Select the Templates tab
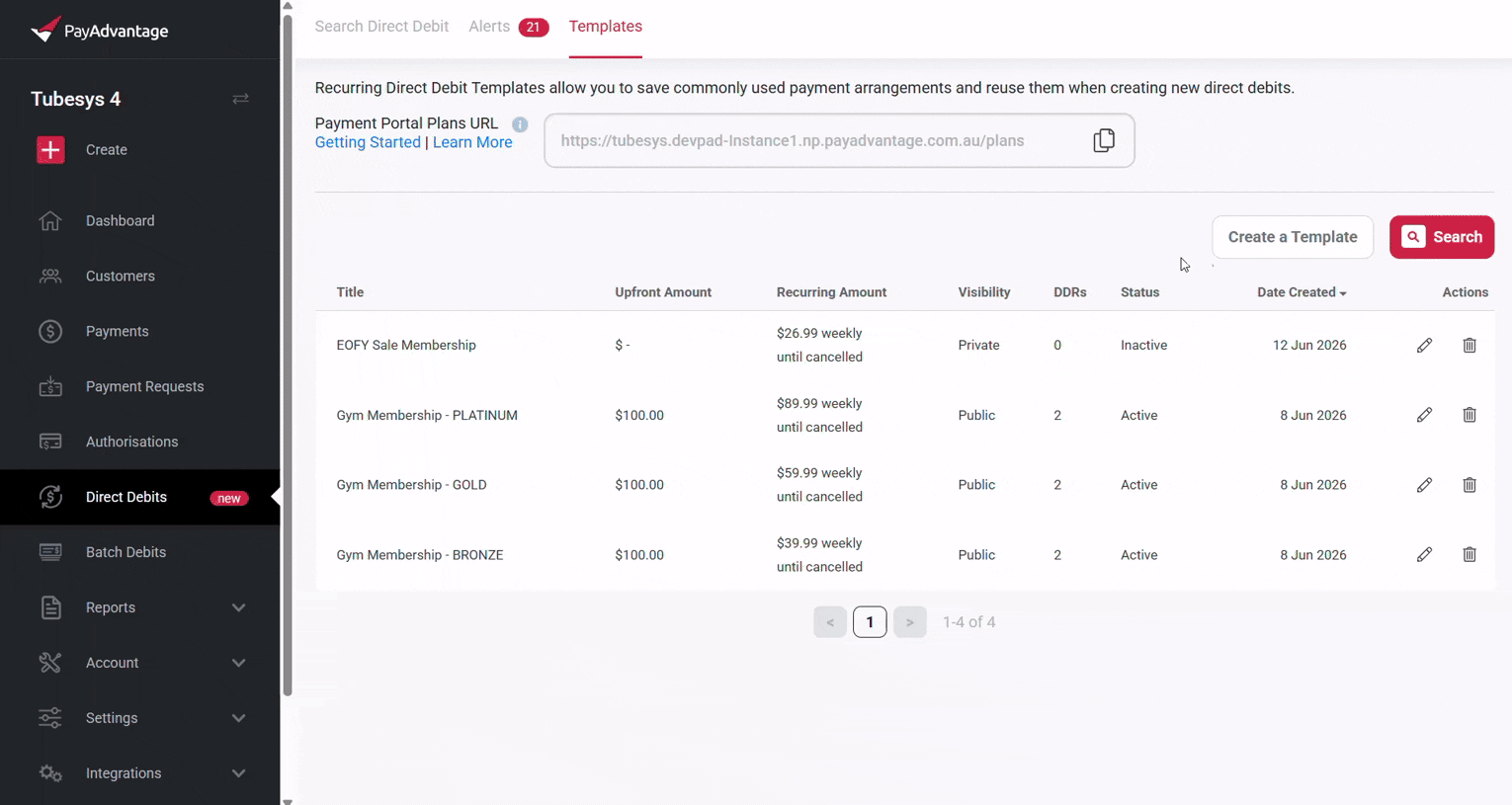Screen dimensions: 1512x805 605,27
